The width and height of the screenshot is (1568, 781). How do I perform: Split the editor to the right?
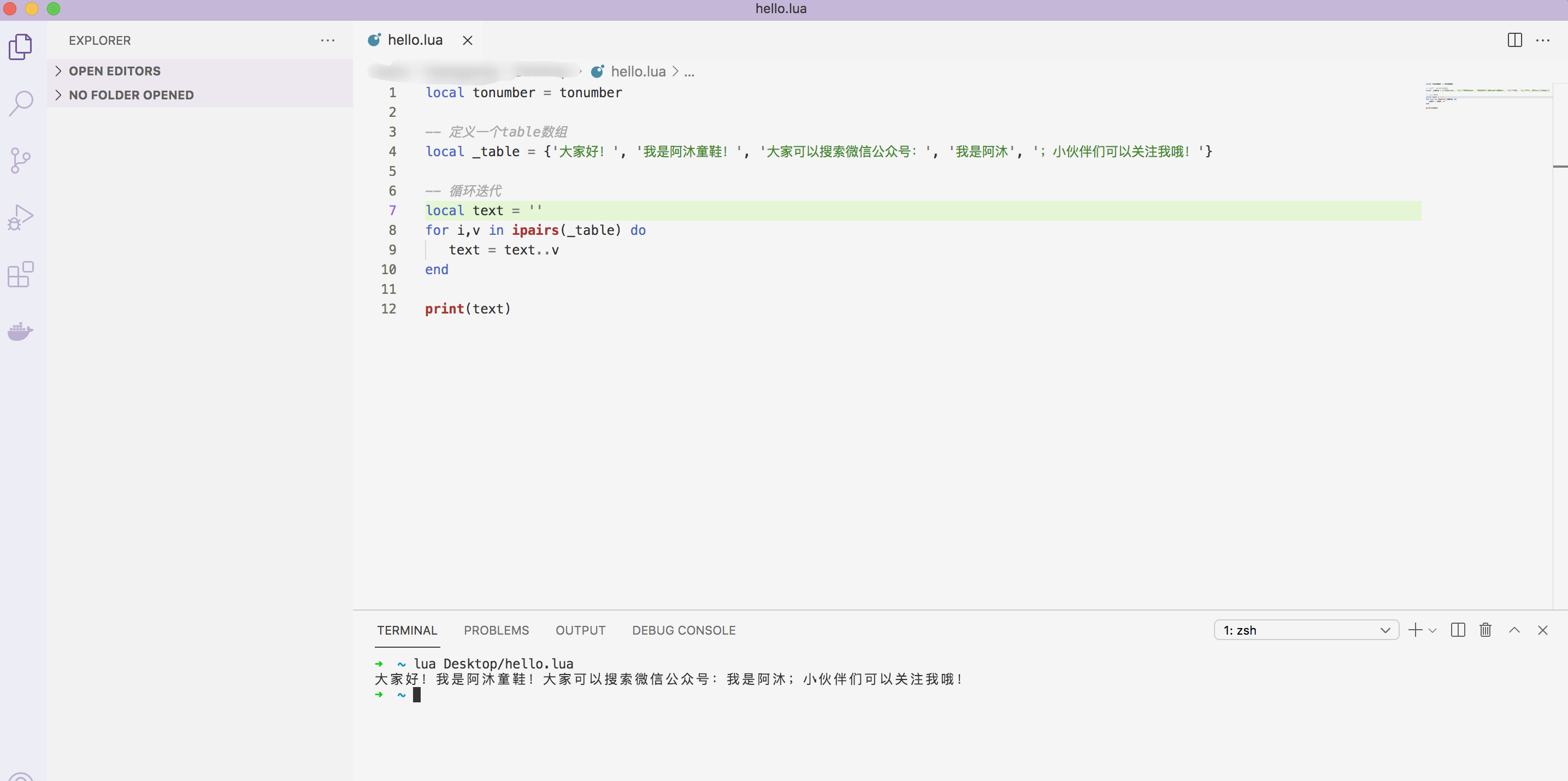(x=1514, y=40)
